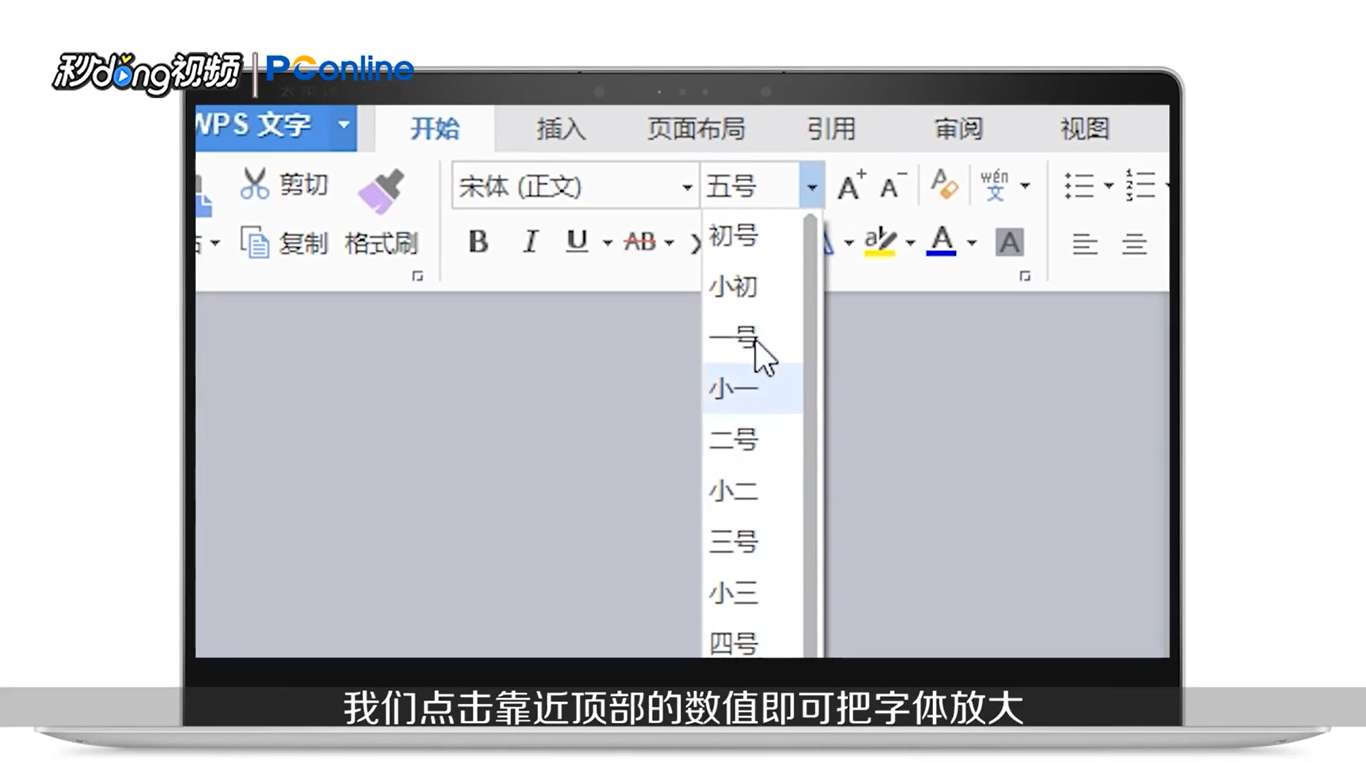Select font size 小三
The image size is (1366, 768).
pos(752,593)
